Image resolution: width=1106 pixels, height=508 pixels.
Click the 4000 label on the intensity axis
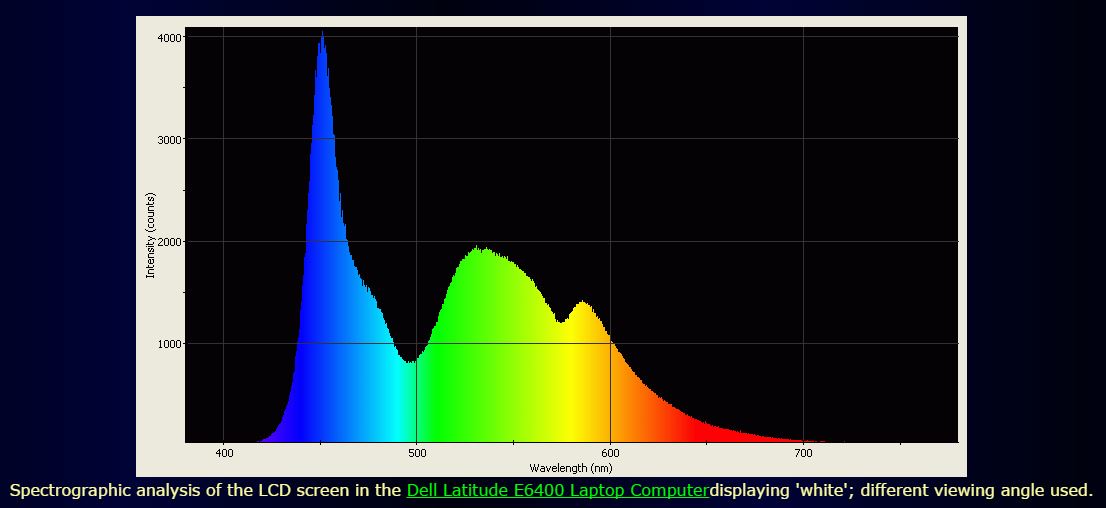[x=170, y=38]
